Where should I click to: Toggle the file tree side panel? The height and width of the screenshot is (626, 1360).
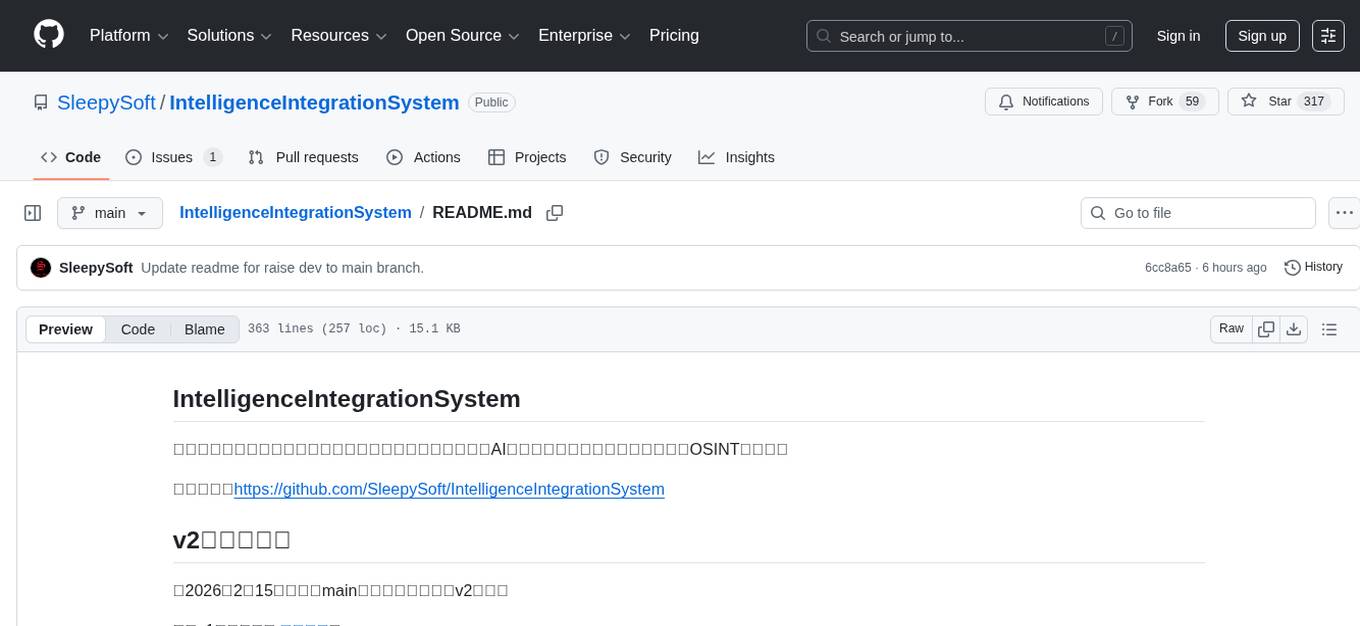point(33,212)
